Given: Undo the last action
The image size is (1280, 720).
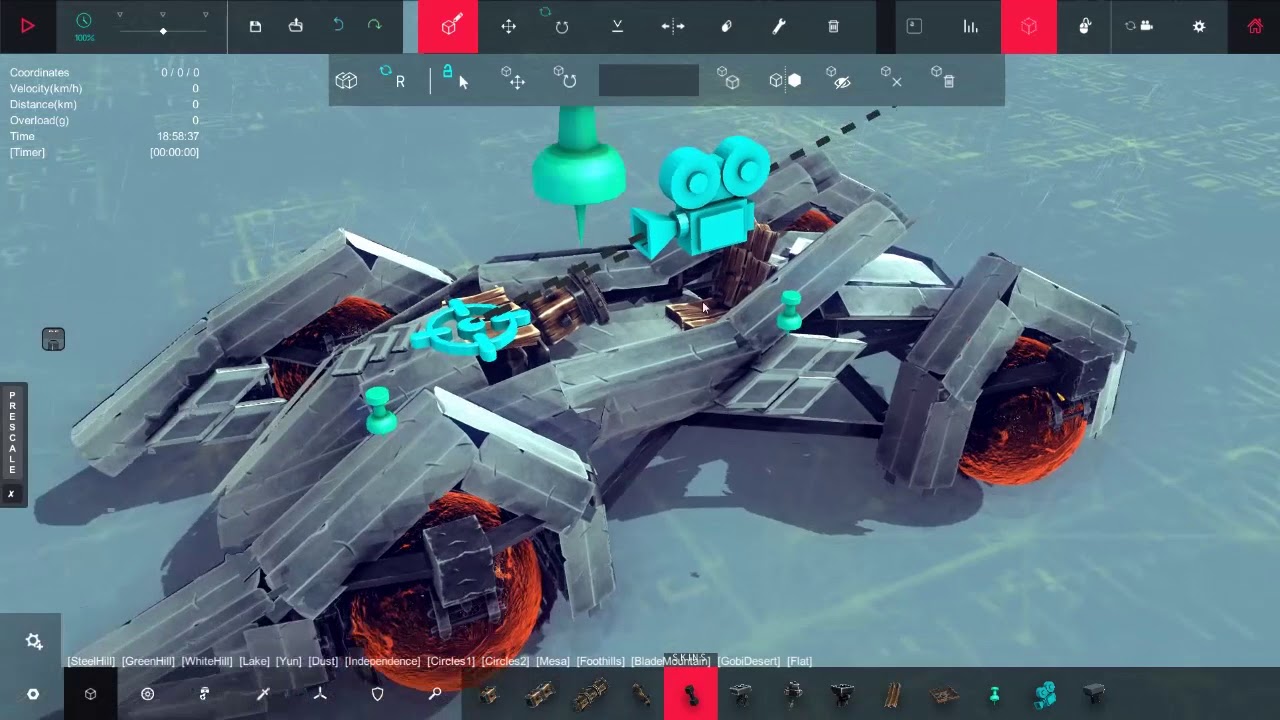Looking at the screenshot, I should point(338,26).
